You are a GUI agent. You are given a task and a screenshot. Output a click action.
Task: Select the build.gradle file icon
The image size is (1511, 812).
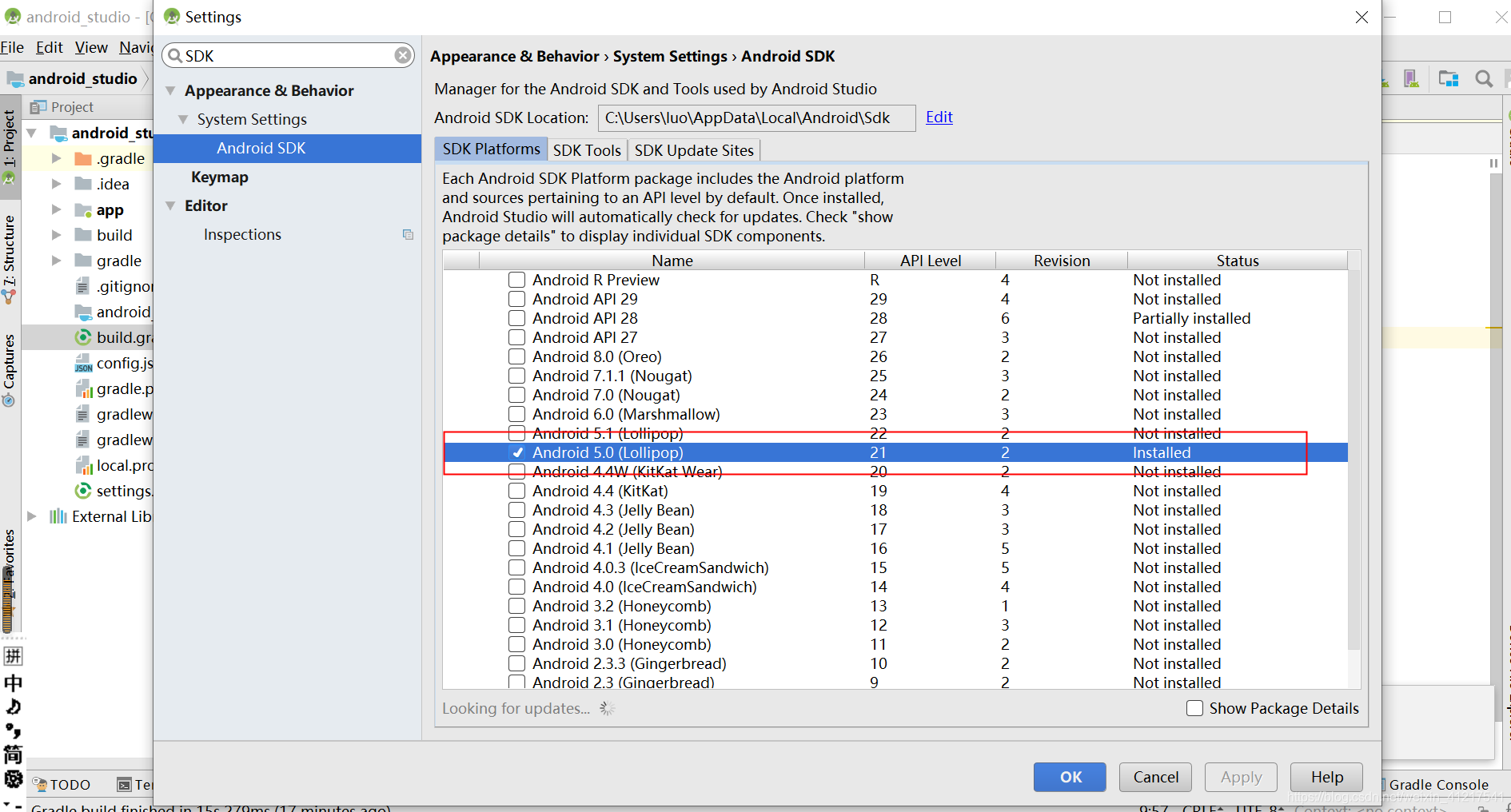pos(83,337)
